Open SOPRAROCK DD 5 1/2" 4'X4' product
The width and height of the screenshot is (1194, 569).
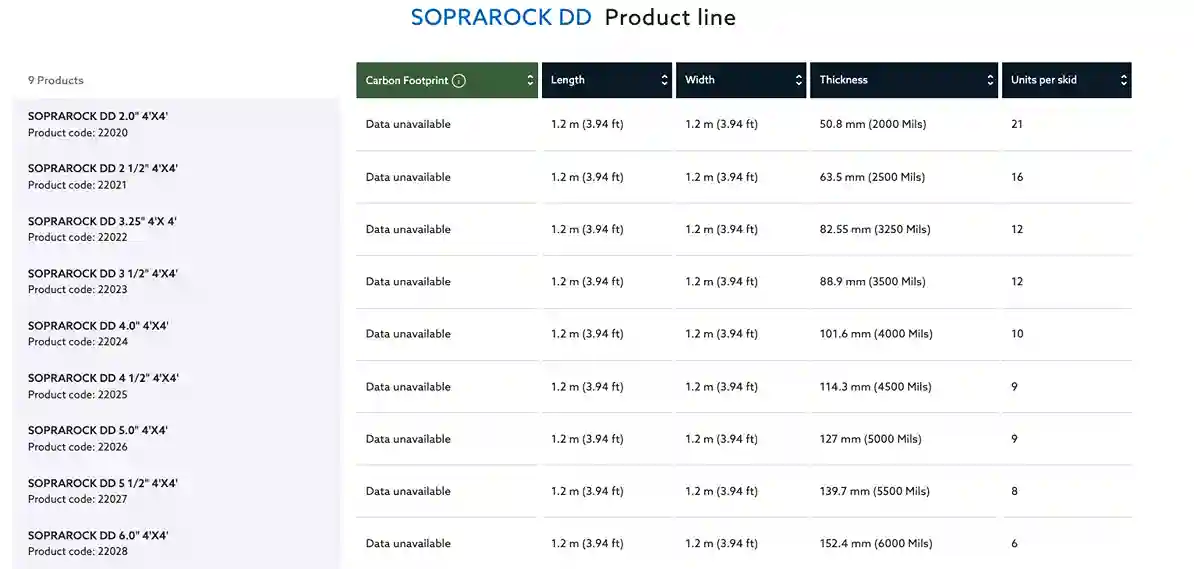[103, 483]
